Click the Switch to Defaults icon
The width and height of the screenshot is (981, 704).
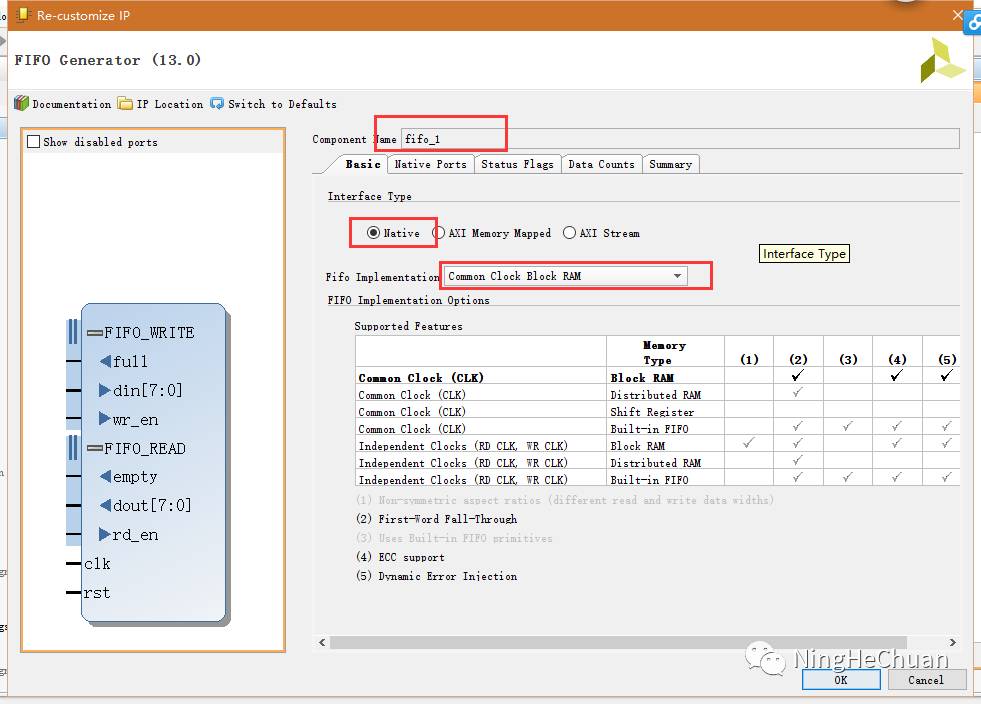[217, 104]
